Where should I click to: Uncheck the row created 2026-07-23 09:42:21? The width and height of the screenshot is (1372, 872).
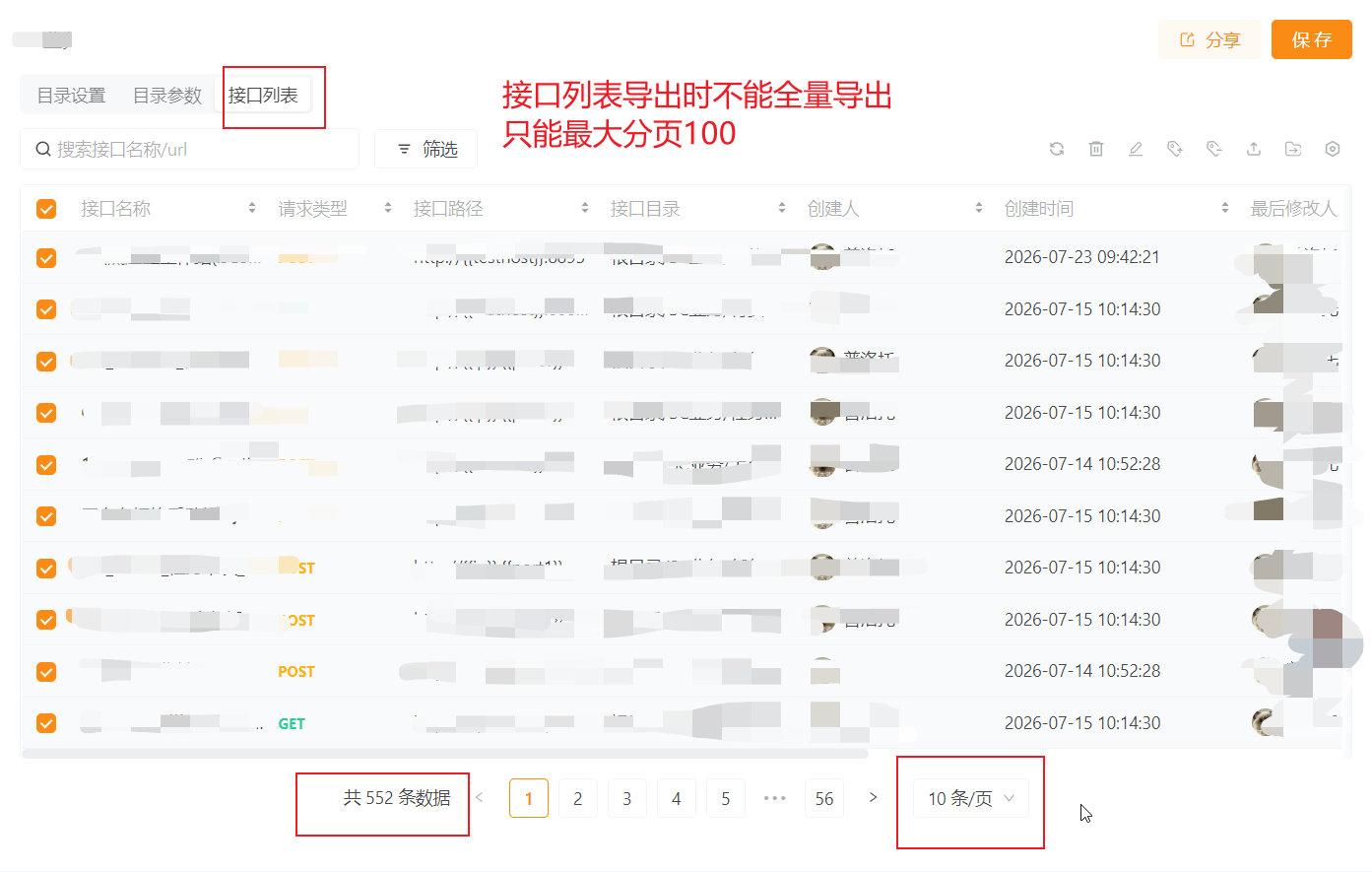coord(46,258)
